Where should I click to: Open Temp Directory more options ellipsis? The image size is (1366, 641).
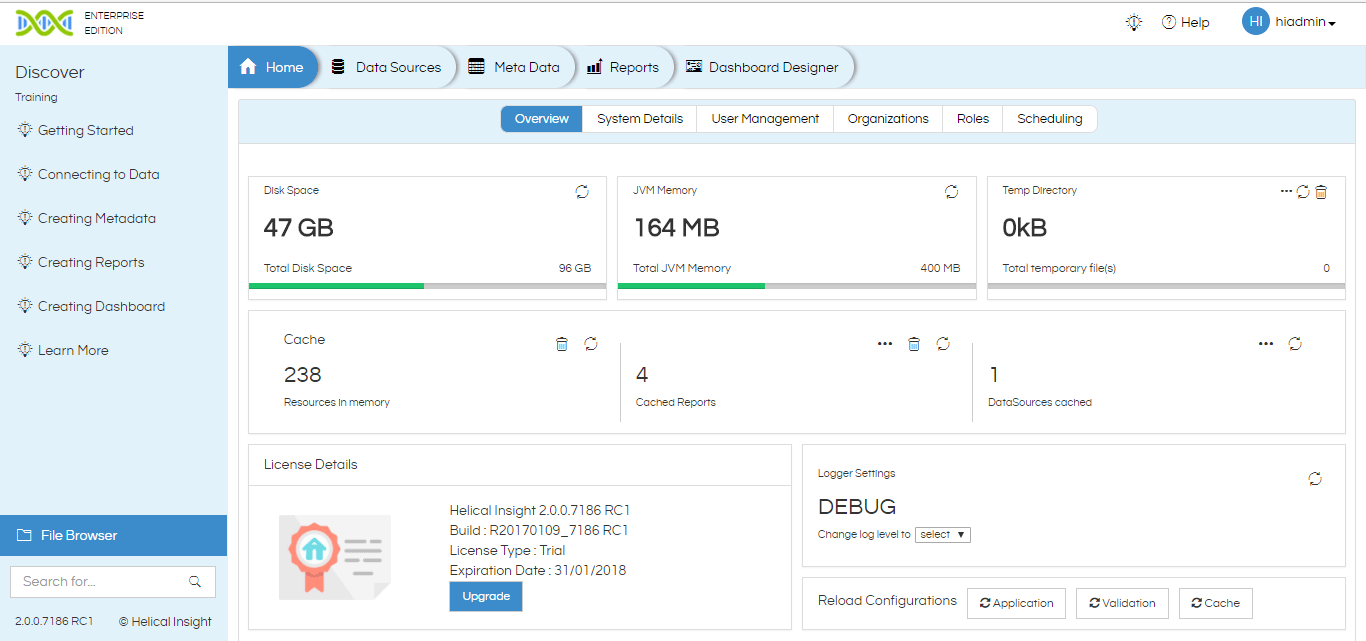(1286, 191)
